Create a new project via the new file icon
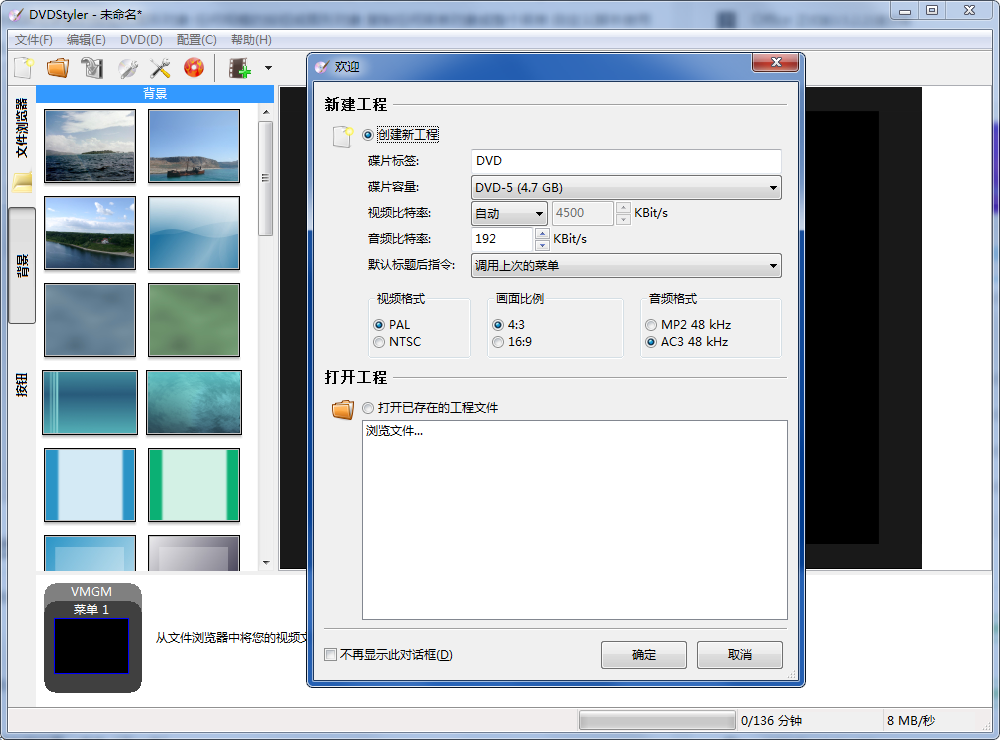This screenshot has width=1000, height=740. pos(21,67)
